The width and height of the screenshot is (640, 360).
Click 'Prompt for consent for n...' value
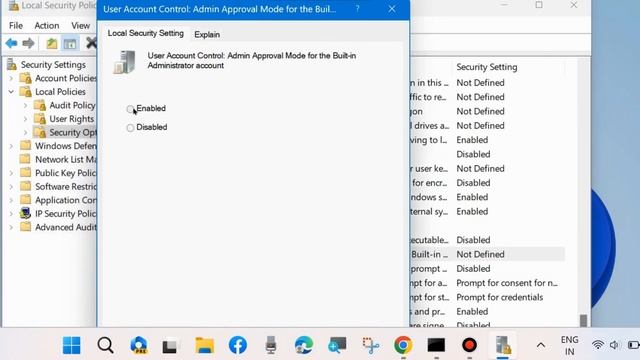[x=507, y=283]
